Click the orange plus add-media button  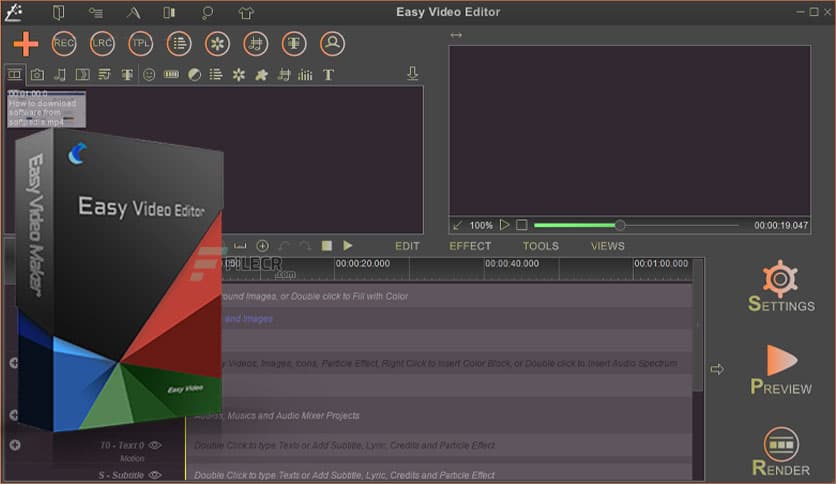[26, 44]
